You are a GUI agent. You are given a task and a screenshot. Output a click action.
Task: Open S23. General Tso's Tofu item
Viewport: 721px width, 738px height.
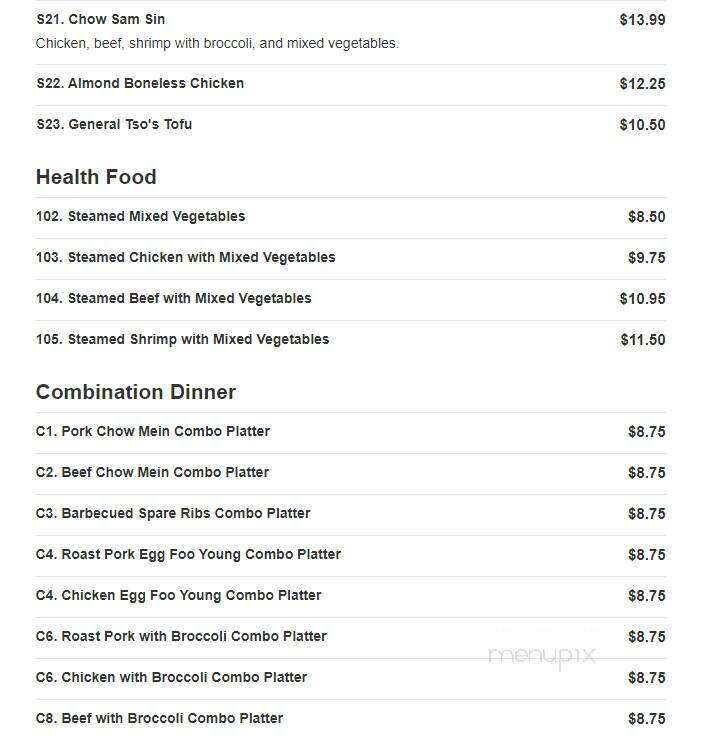click(x=351, y=125)
